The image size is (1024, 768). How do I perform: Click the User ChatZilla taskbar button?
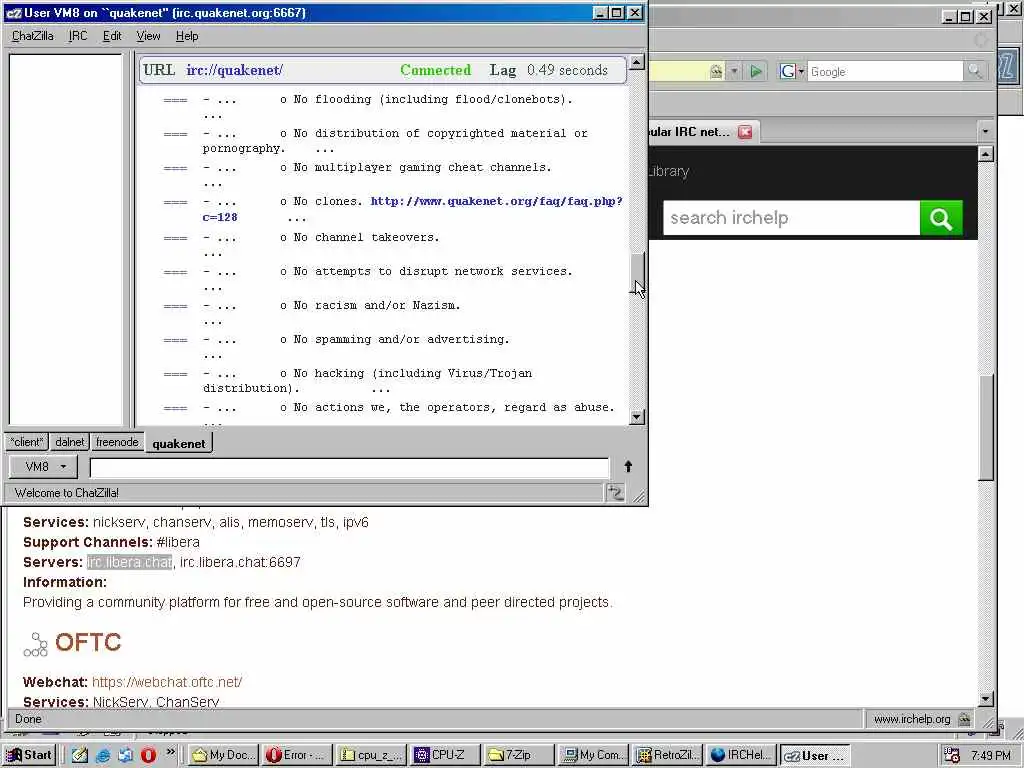pos(816,755)
